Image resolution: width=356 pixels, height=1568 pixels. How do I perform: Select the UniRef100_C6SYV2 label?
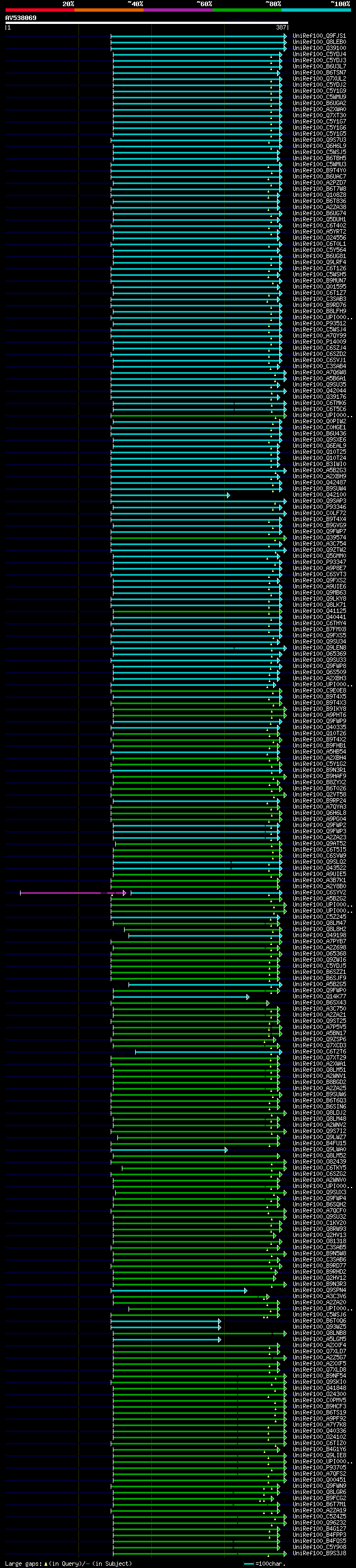(319, 893)
